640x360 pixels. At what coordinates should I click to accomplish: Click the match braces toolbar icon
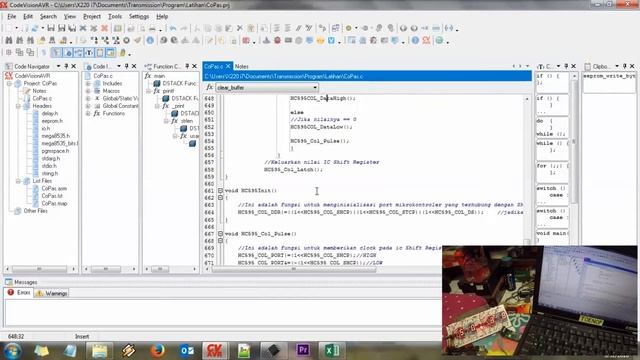(x=449, y=28)
